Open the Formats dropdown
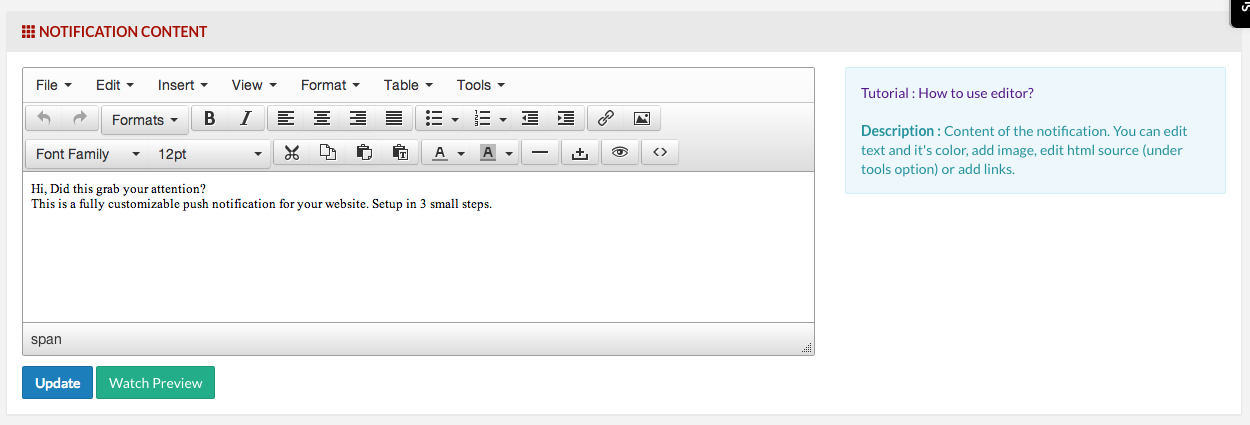Viewport: 1250px width, 425px height. pyautogui.click(x=145, y=120)
